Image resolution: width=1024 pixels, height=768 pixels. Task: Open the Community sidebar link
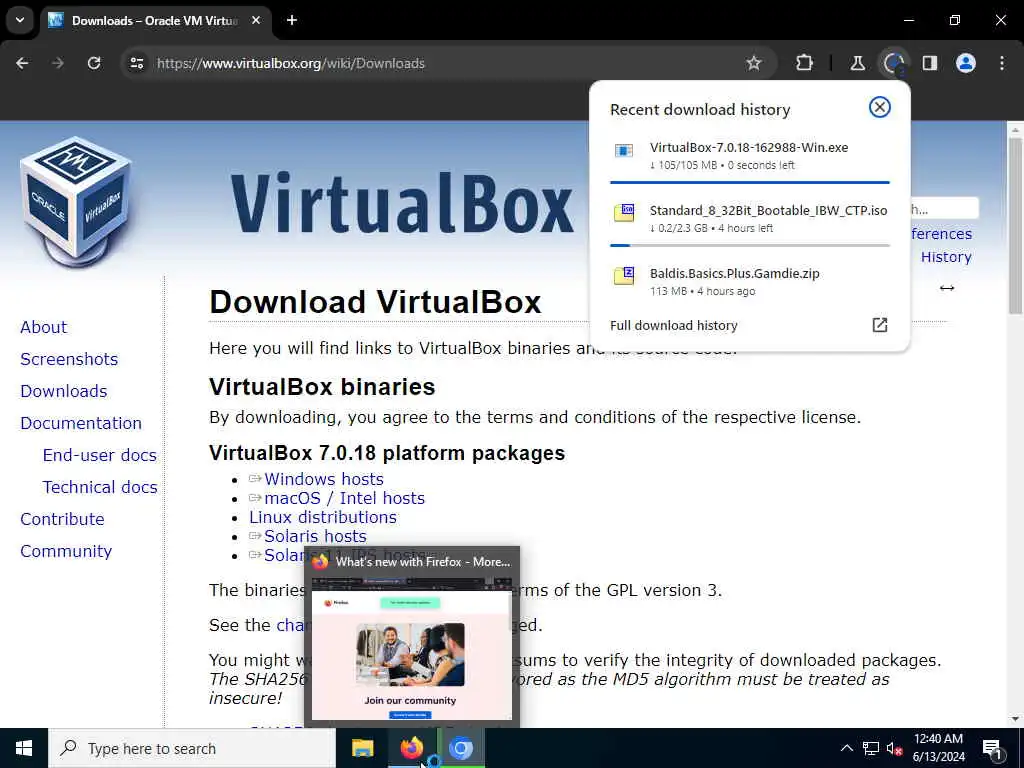click(x=66, y=551)
